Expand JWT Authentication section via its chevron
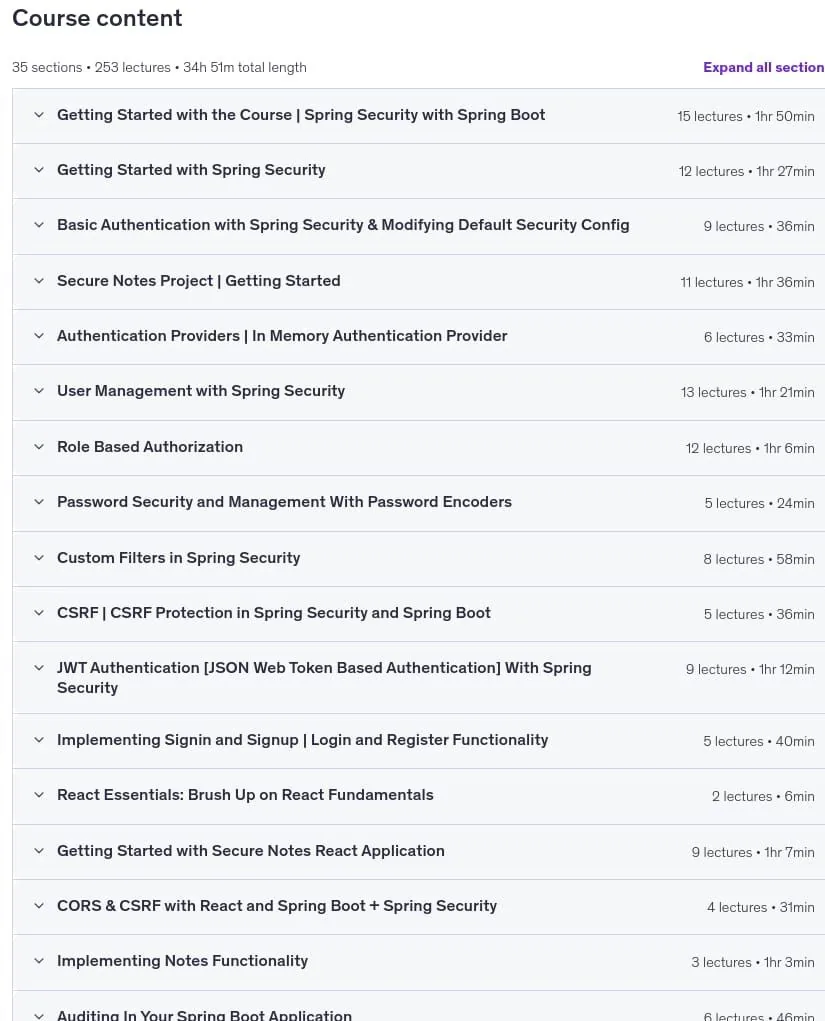Image resolution: width=825 pixels, height=1021 pixels. (39, 668)
